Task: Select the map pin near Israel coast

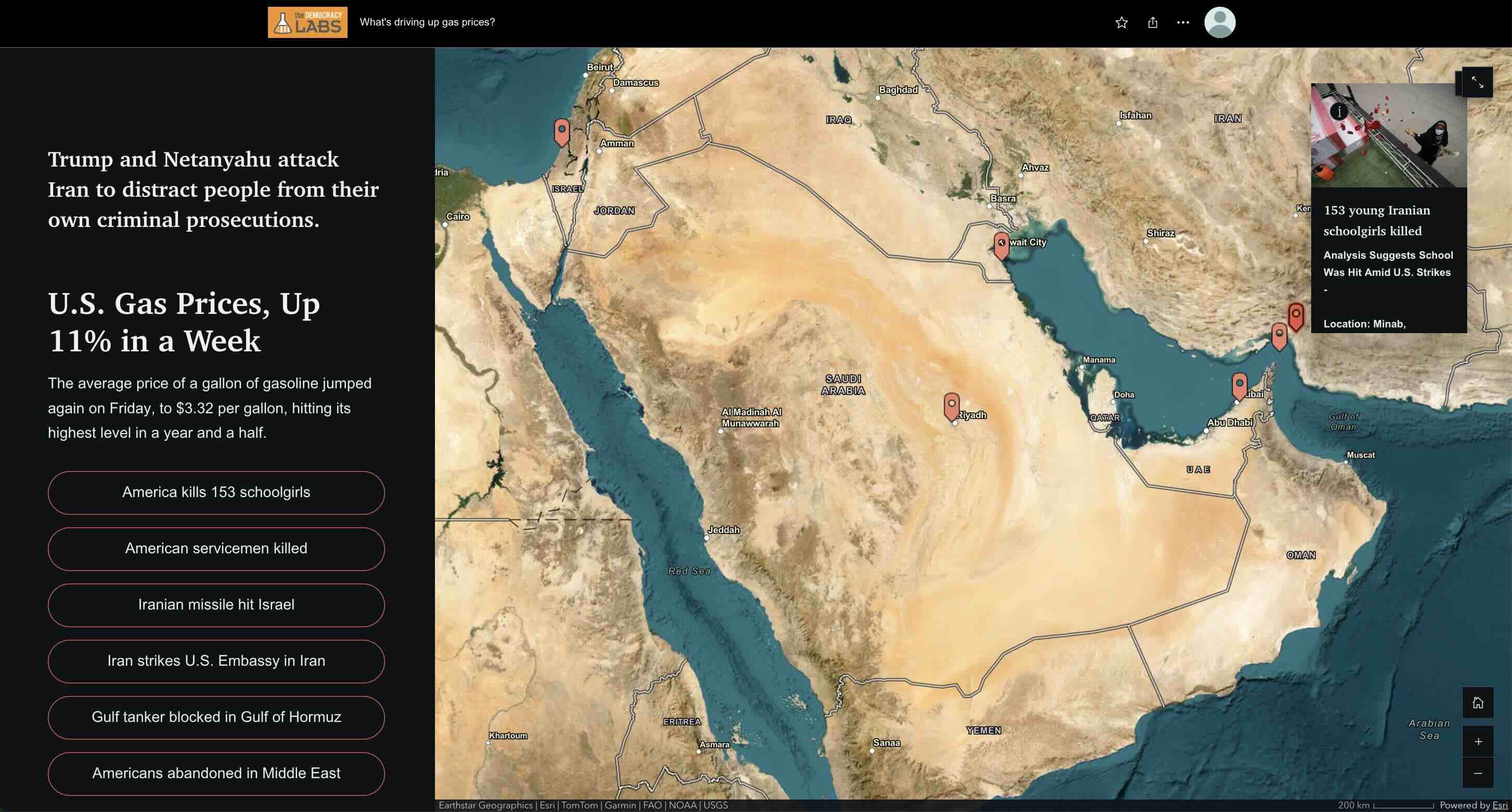Action: click(x=562, y=131)
